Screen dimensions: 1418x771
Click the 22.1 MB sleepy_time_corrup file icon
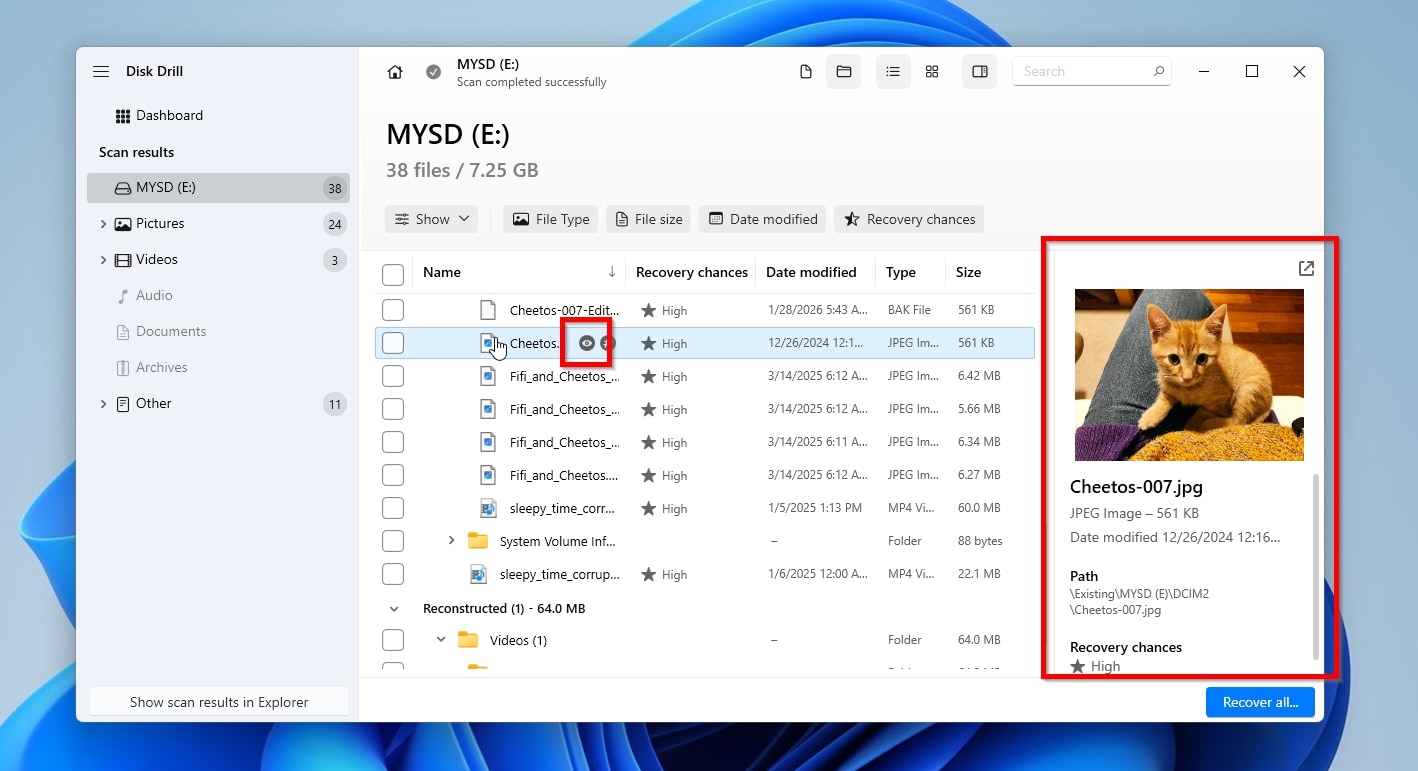click(x=478, y=574)
